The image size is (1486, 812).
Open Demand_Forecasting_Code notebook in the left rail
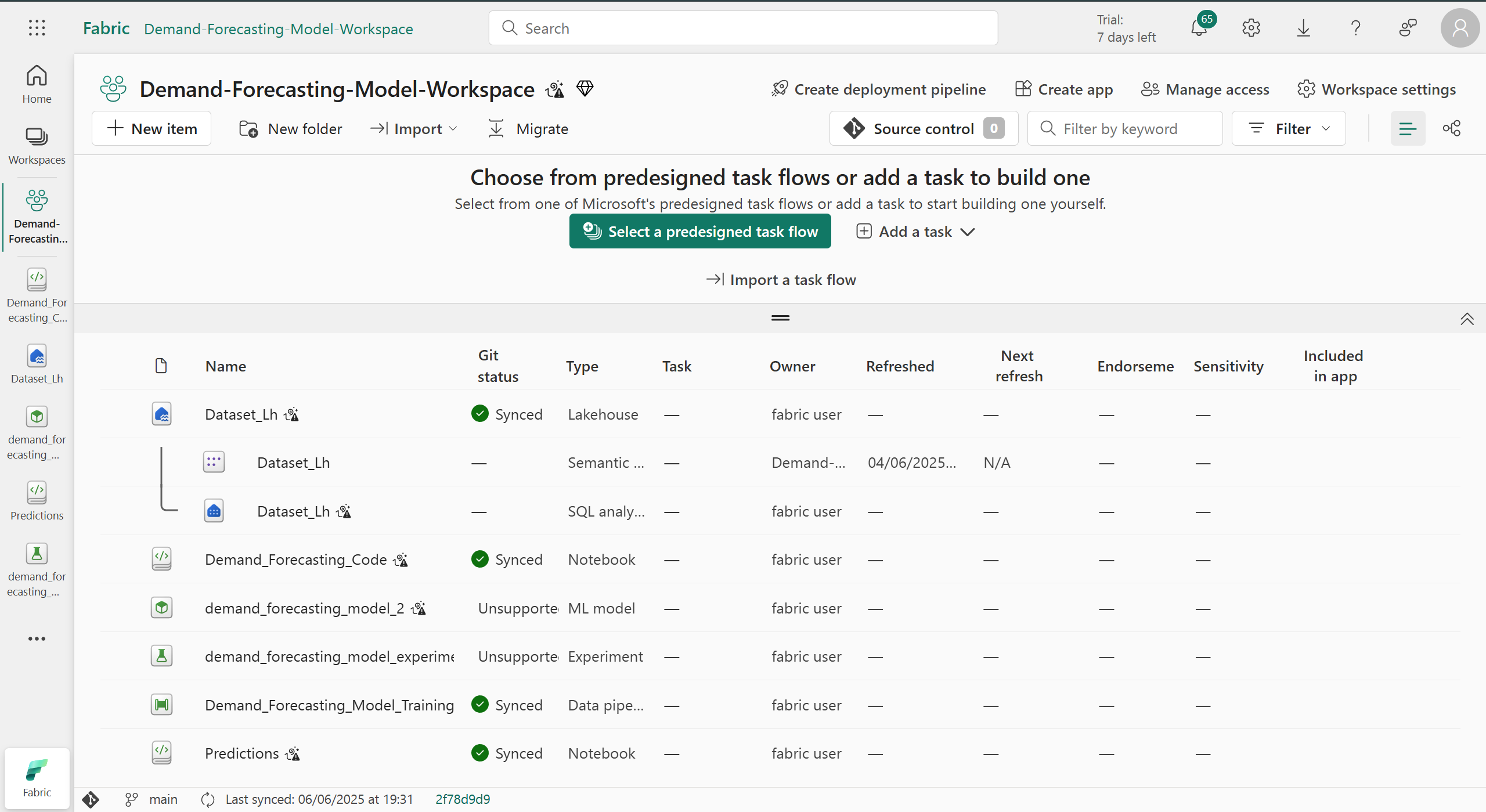[x=37, y=295]
